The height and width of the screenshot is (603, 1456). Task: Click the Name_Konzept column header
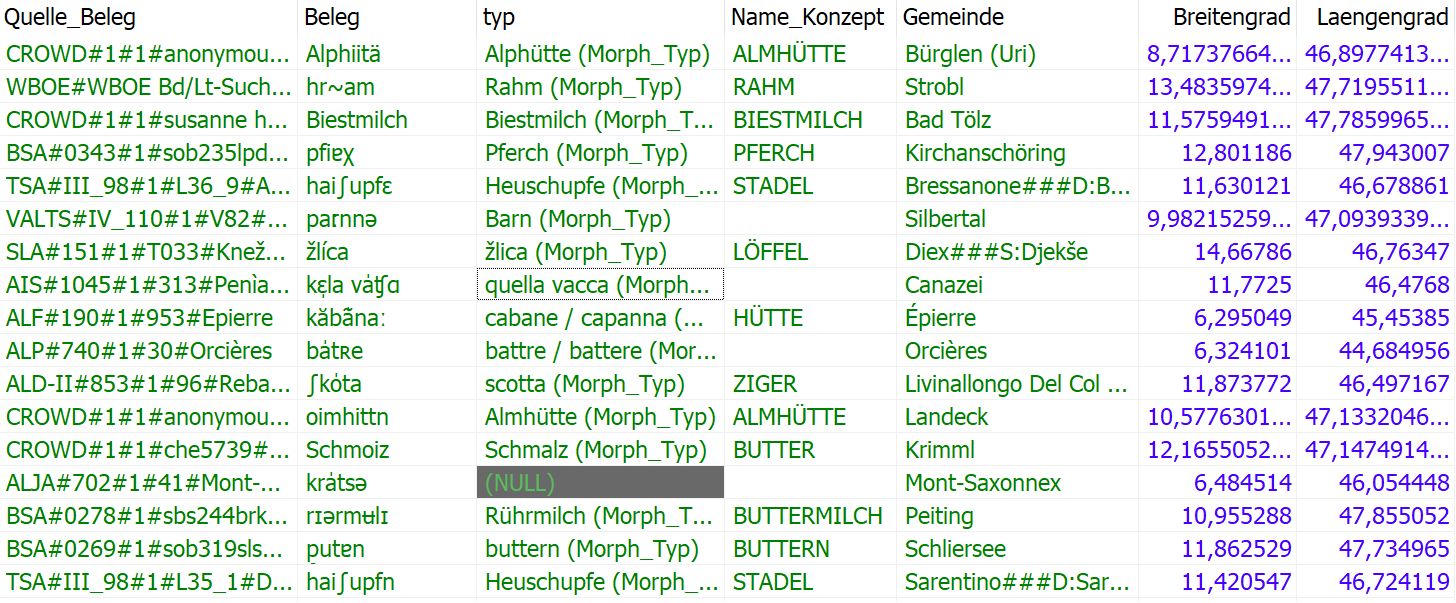[807, 18]
